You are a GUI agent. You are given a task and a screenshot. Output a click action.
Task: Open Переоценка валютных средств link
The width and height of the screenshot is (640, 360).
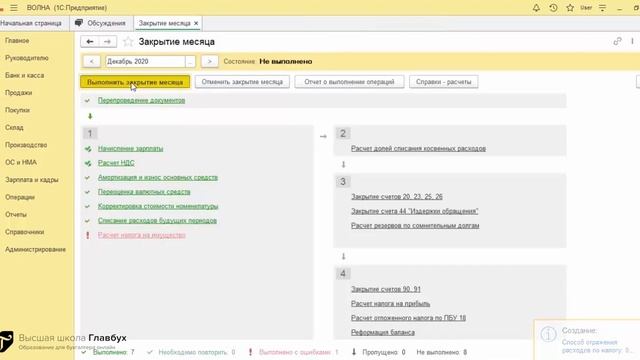click(144, 192)
